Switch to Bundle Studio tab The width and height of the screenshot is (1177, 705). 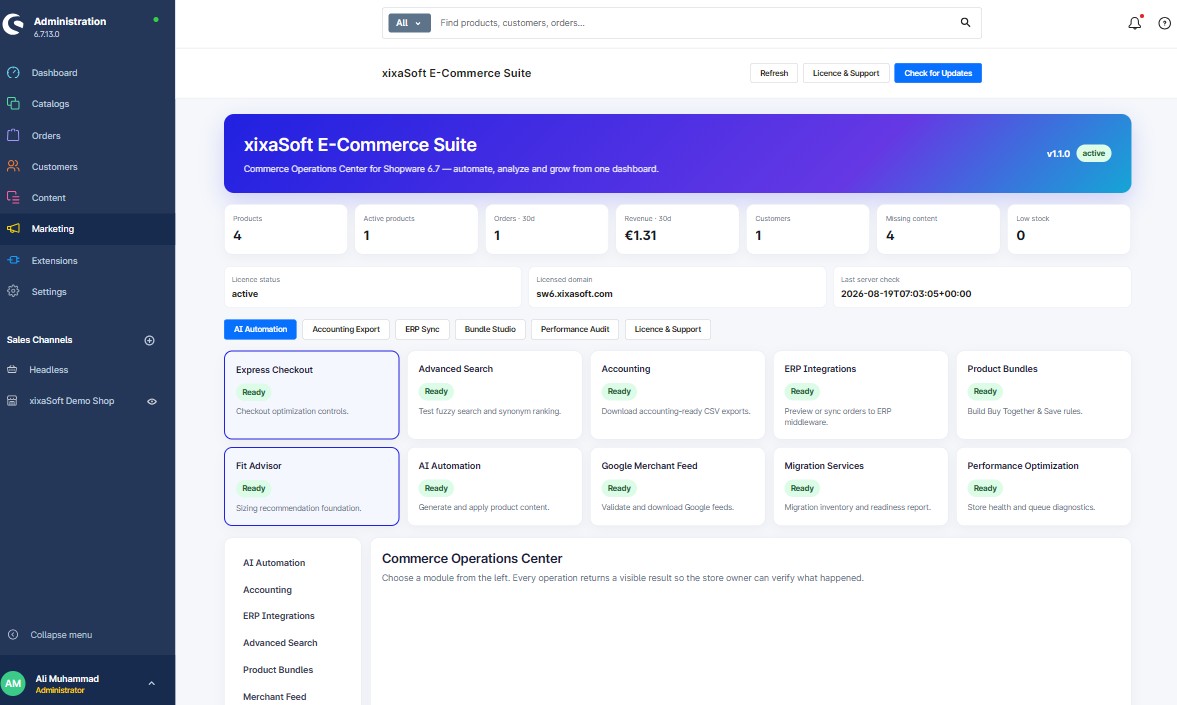coord(490,329)
